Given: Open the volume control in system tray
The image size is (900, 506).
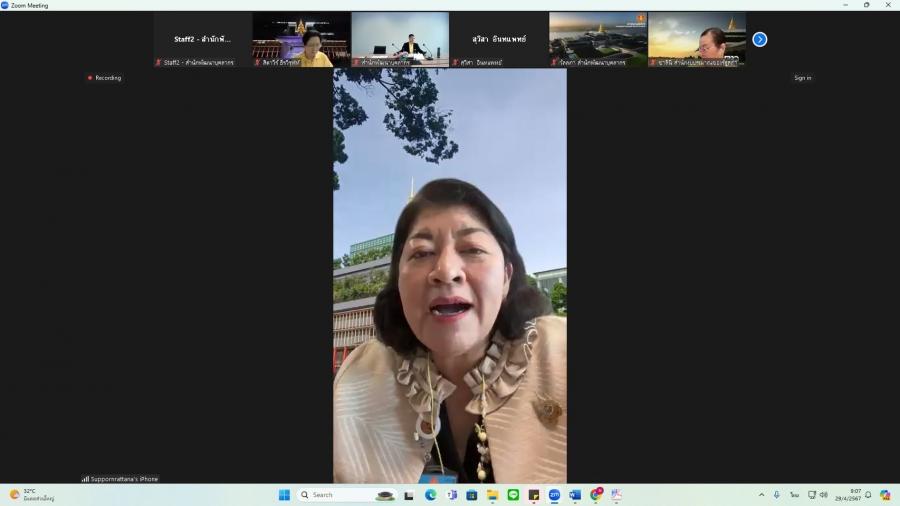Looking at the screenshot, I should [823, 495].
